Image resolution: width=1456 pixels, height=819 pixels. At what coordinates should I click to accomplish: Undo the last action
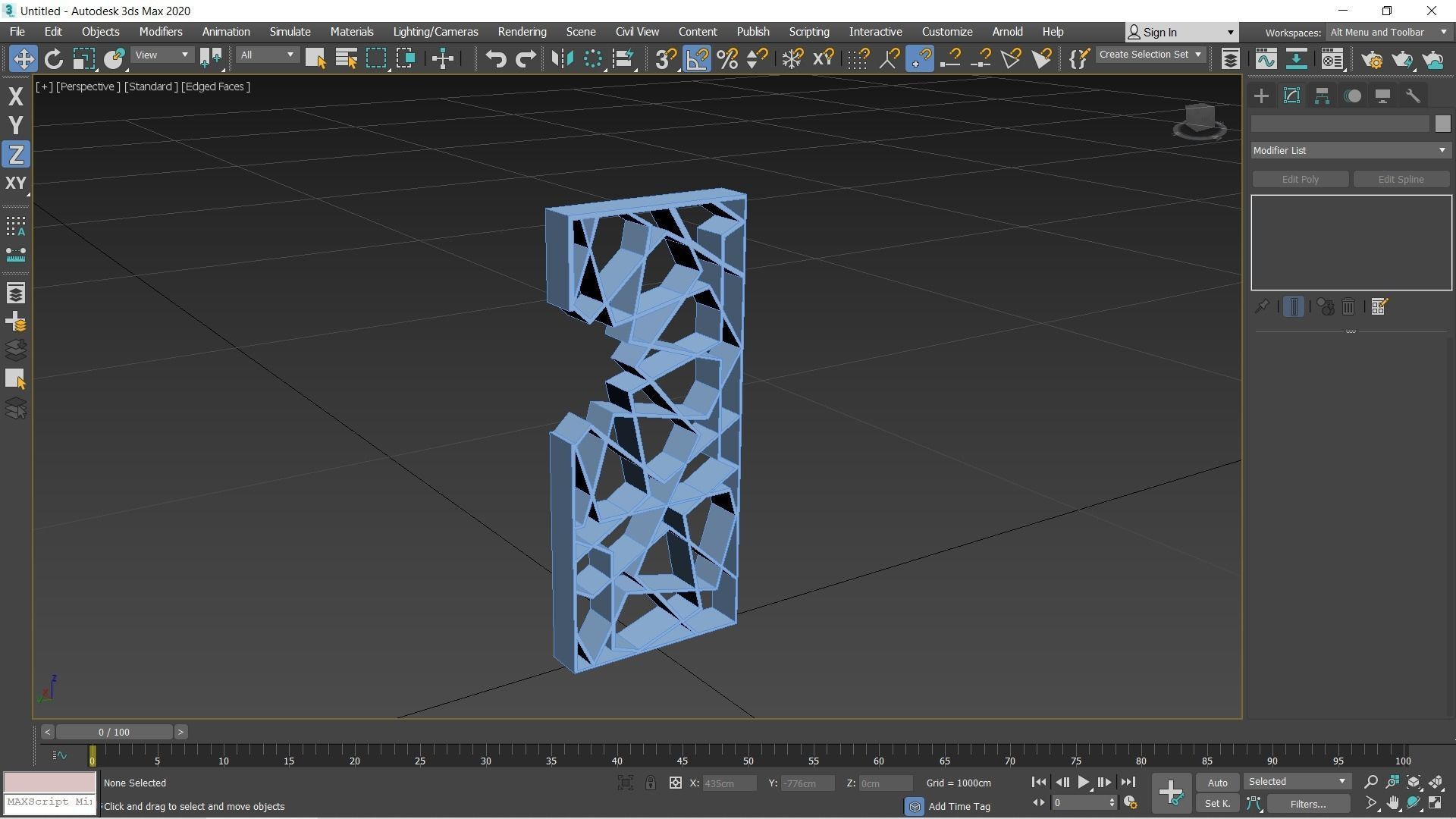click(495, 58)
